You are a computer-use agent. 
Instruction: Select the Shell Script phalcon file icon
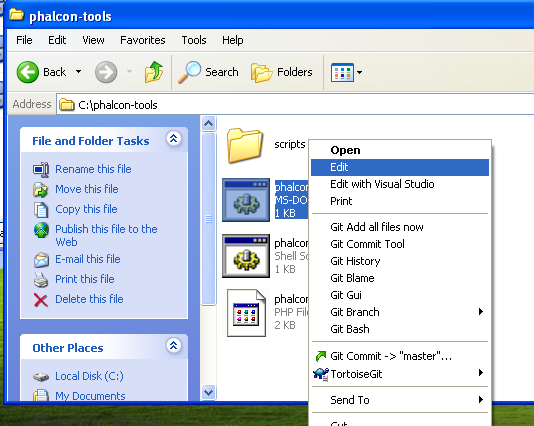(x=246, y=256)
